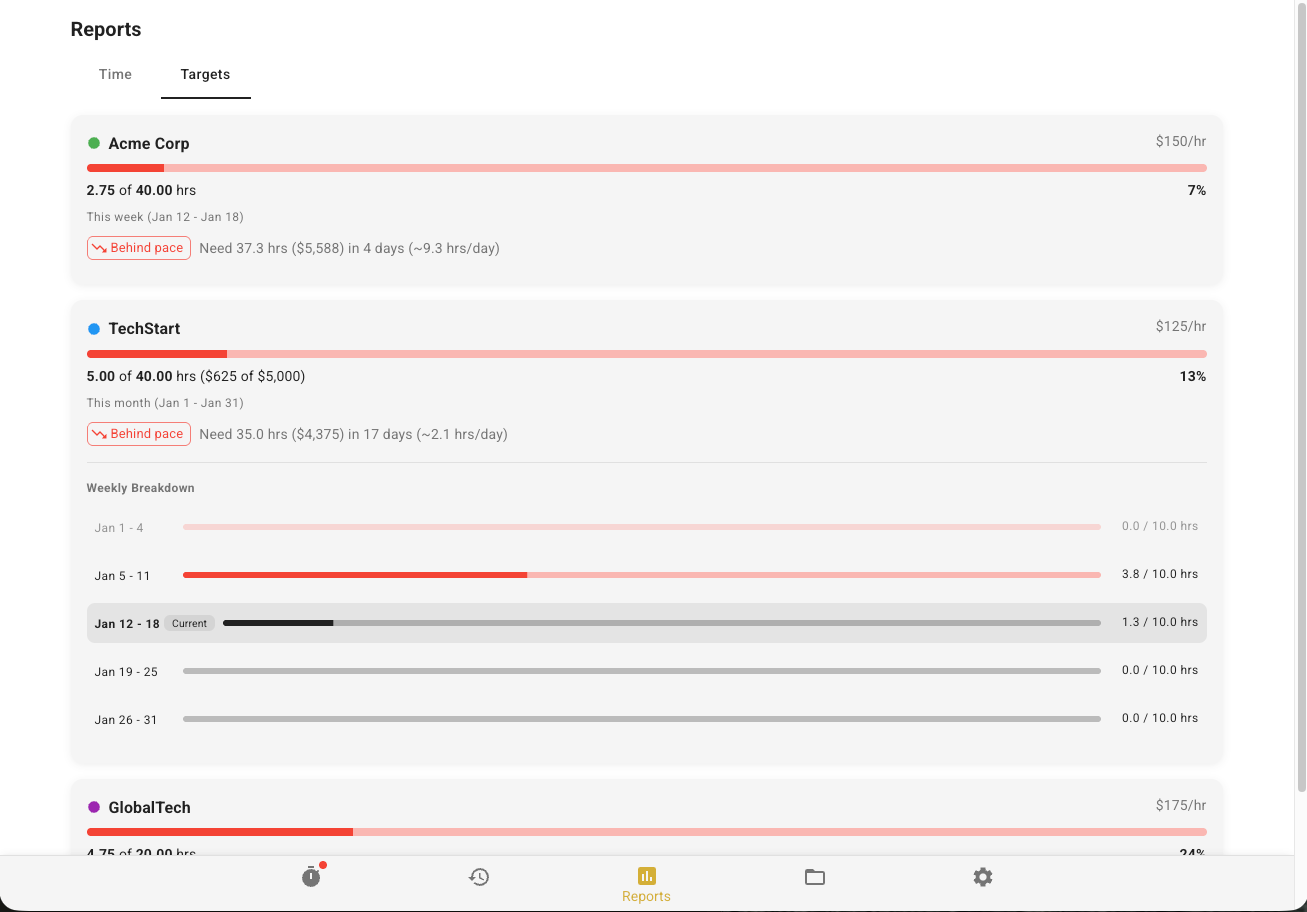Image resolution: width=1307 pixels, height=912 pixels.
Task: Open the Settings gear icon
Action: 983,877
